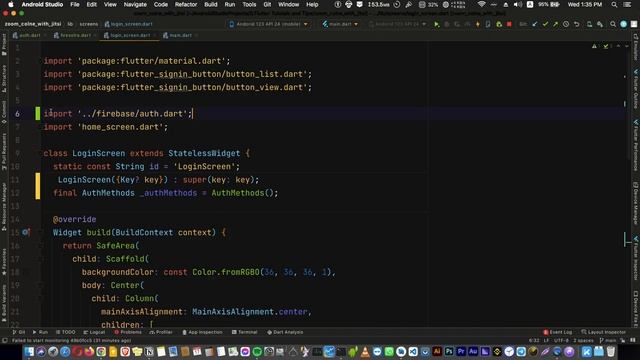Click color preview numbers in Color.fromRGBO line
The height and width of the screenshot is (360, 640).
(x=297, y=272)
